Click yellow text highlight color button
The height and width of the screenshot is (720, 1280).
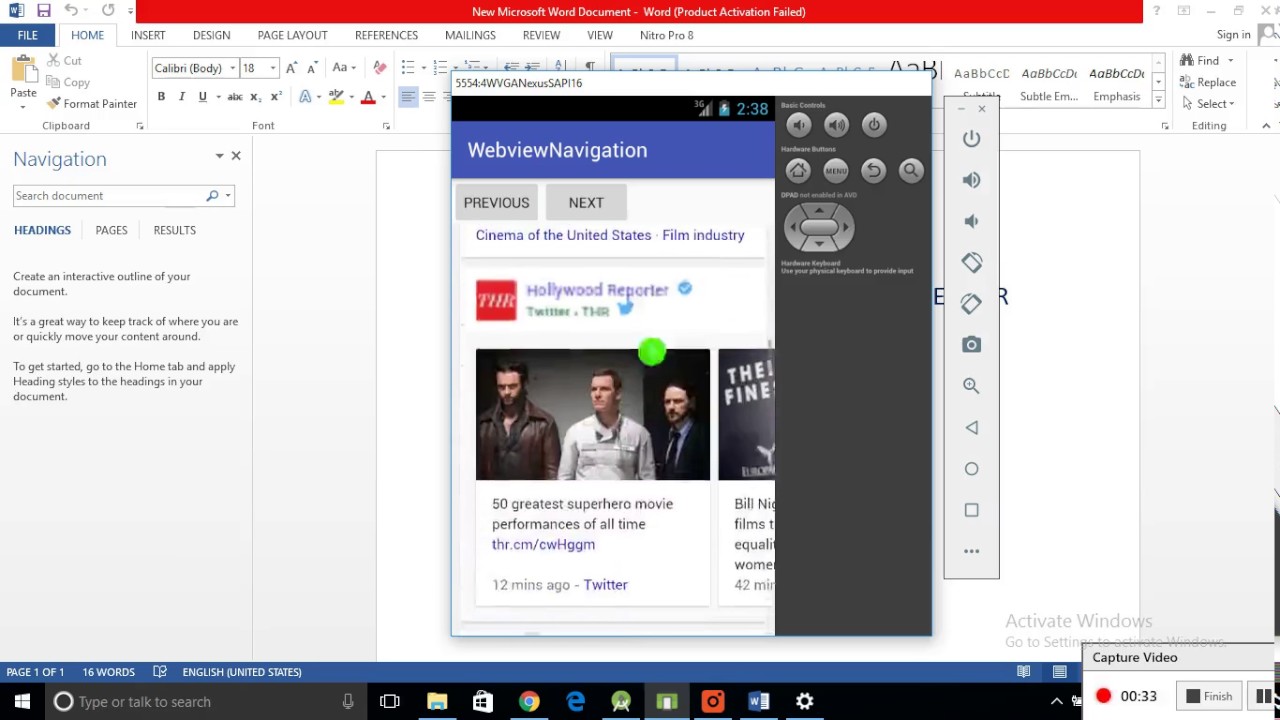pos(337,97)
